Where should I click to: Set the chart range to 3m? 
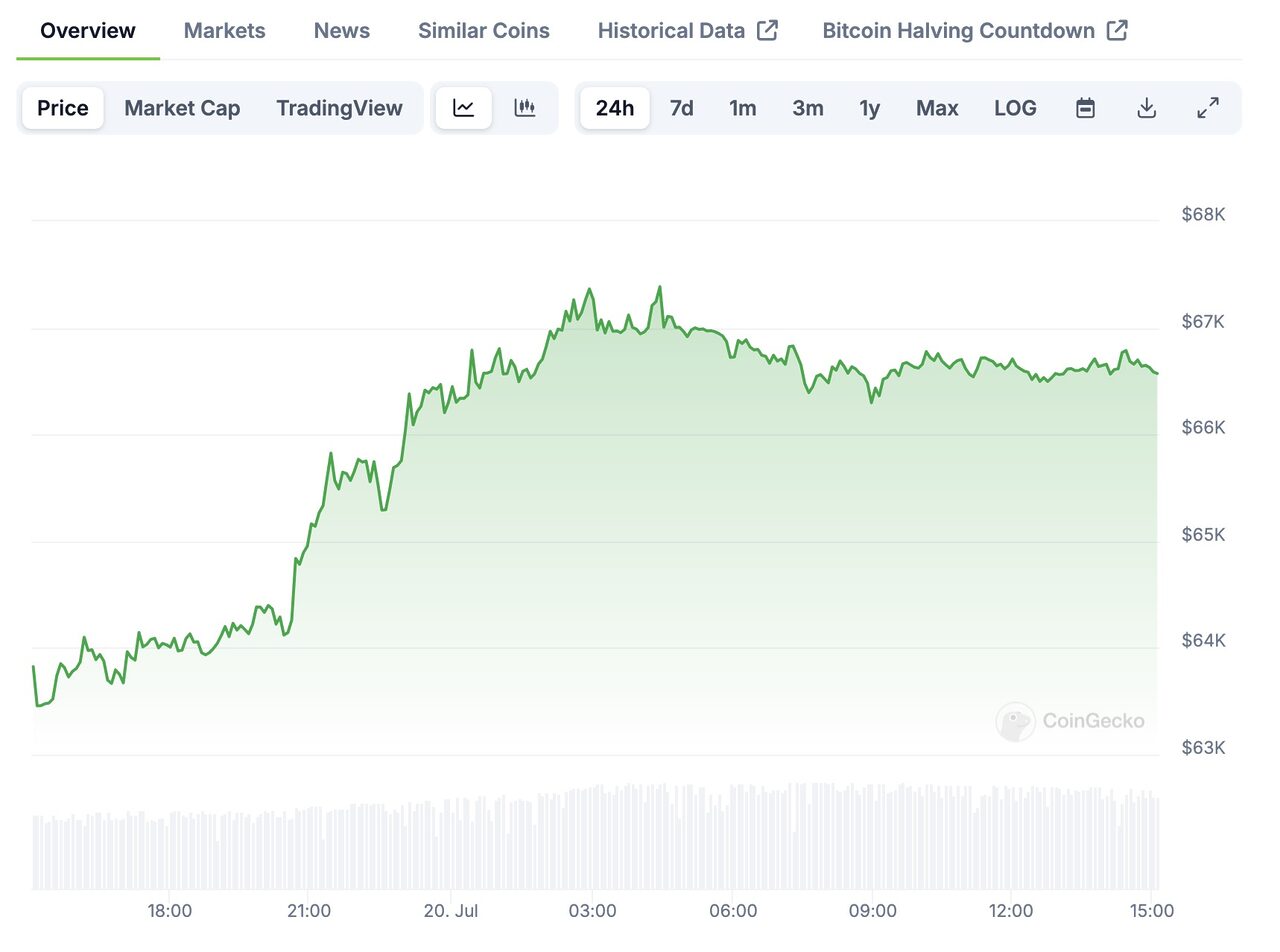click(808, 108)
